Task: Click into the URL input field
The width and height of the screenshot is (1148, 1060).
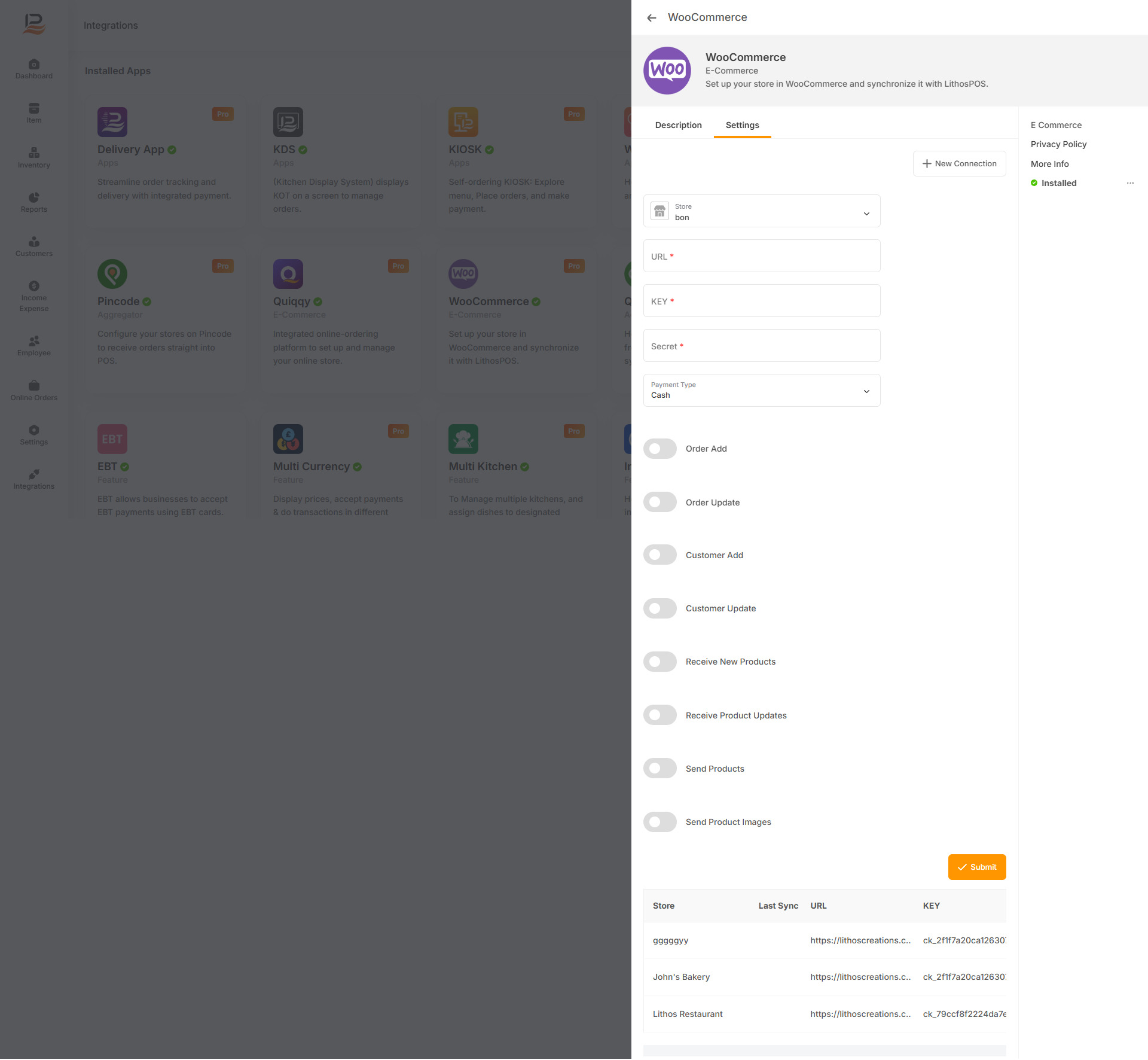Action: pos(762,256)
